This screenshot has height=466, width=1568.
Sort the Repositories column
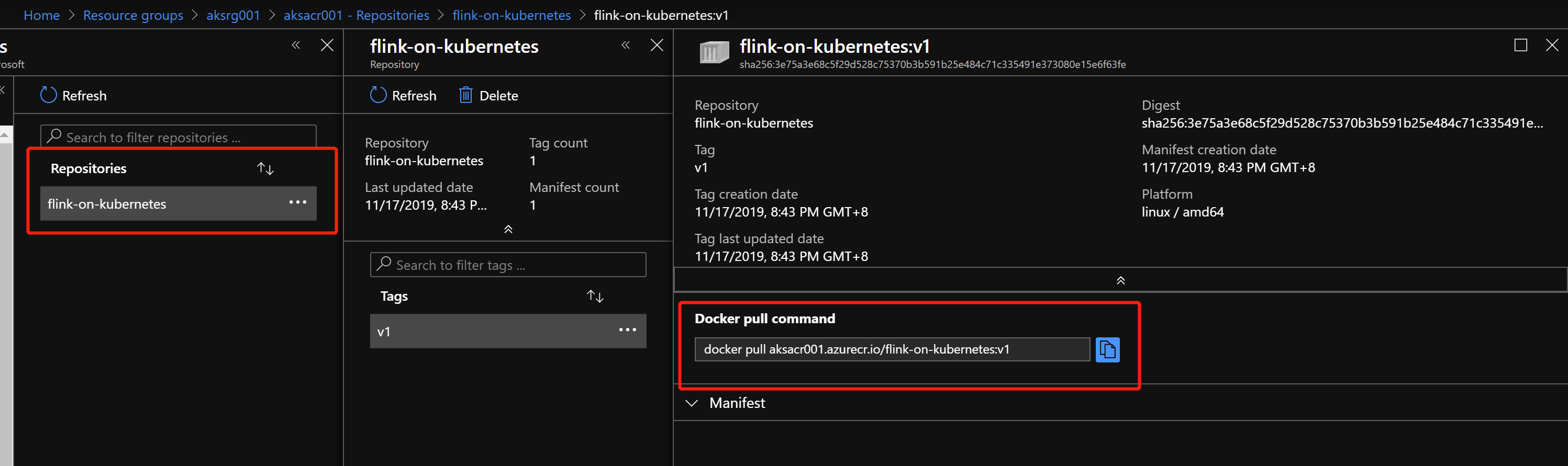[265, 168]
